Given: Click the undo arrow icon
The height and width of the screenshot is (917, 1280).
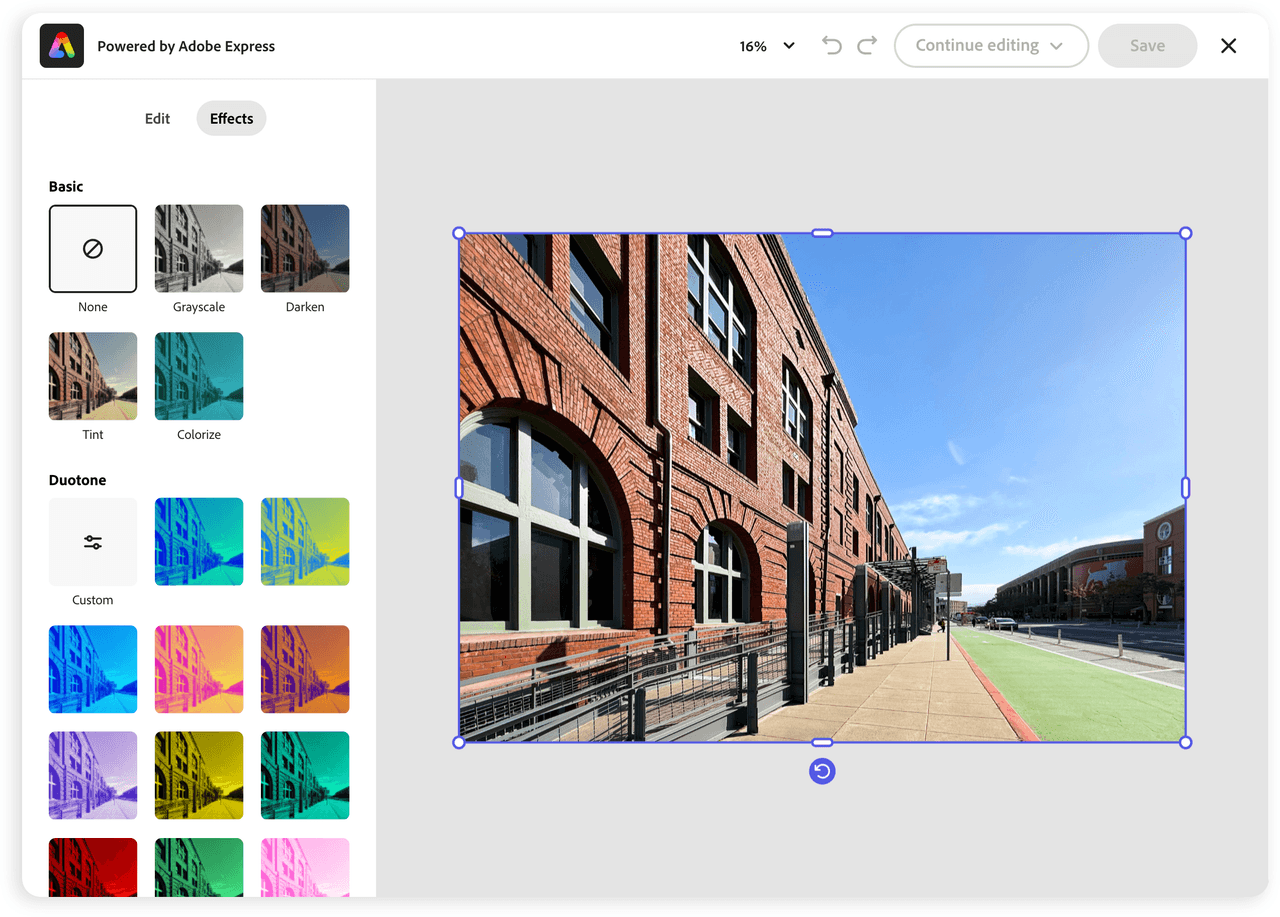Looking at the screenshot, I should [x=831, y=46].
